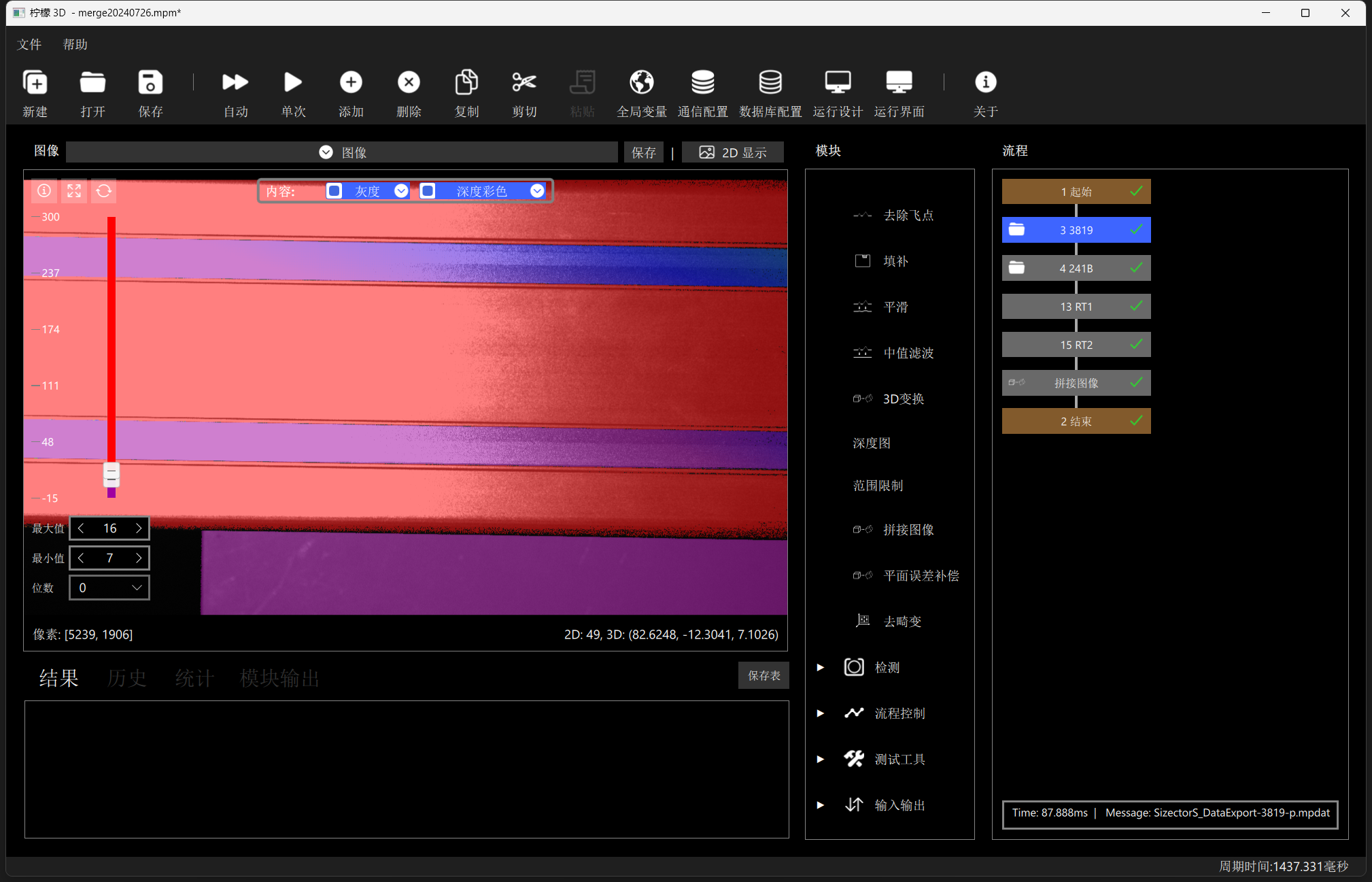The image size is (1372, 882).
Task: Open 运行界面 run interface
Action: tap(899, 82)
